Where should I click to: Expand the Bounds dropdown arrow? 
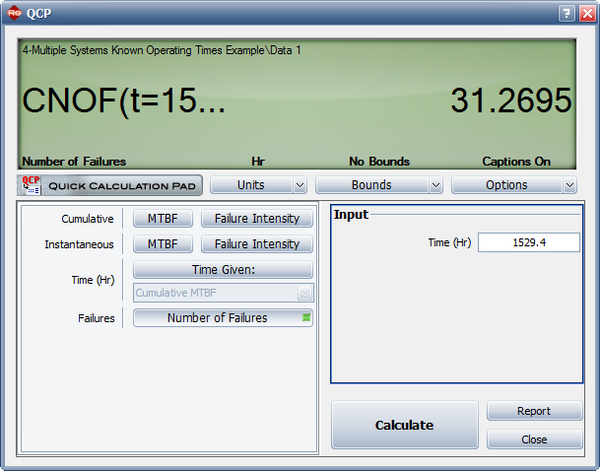point(435,185)
